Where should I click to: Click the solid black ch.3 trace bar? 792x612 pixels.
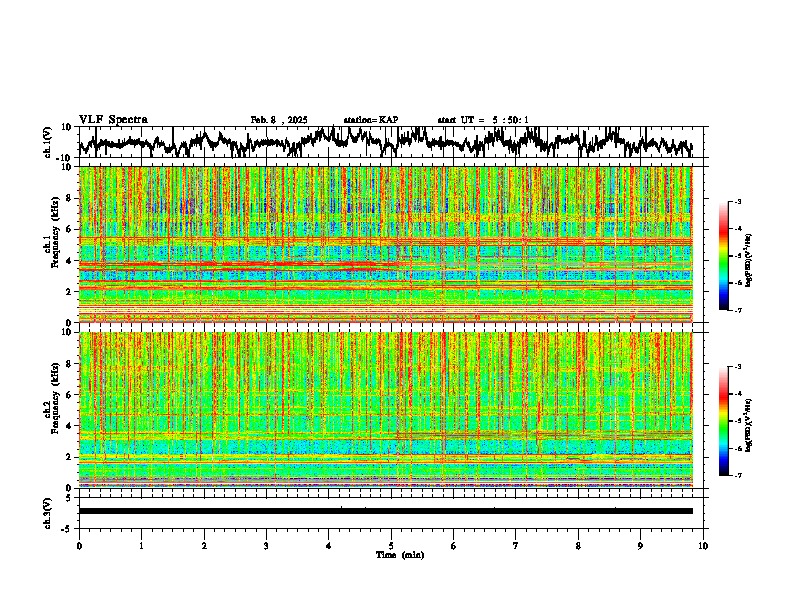click(x=386, y=511)
